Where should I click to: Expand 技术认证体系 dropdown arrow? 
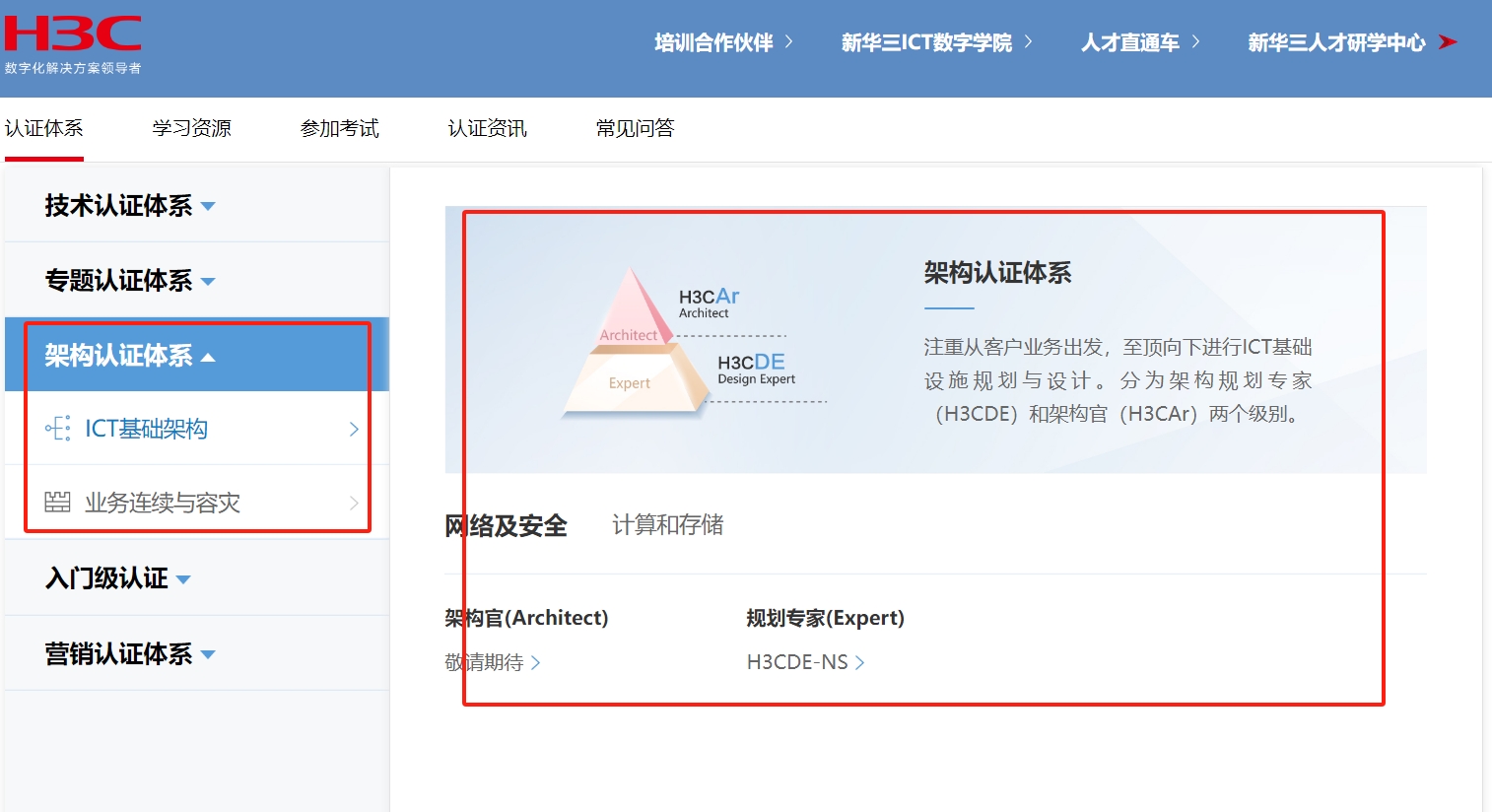tap(208, 207)
